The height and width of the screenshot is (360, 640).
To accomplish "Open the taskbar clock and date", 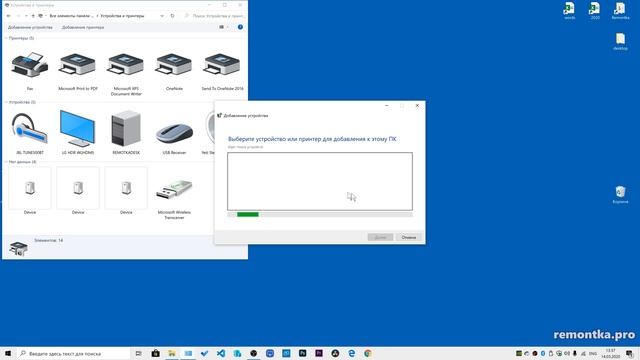I will point(611,353).
